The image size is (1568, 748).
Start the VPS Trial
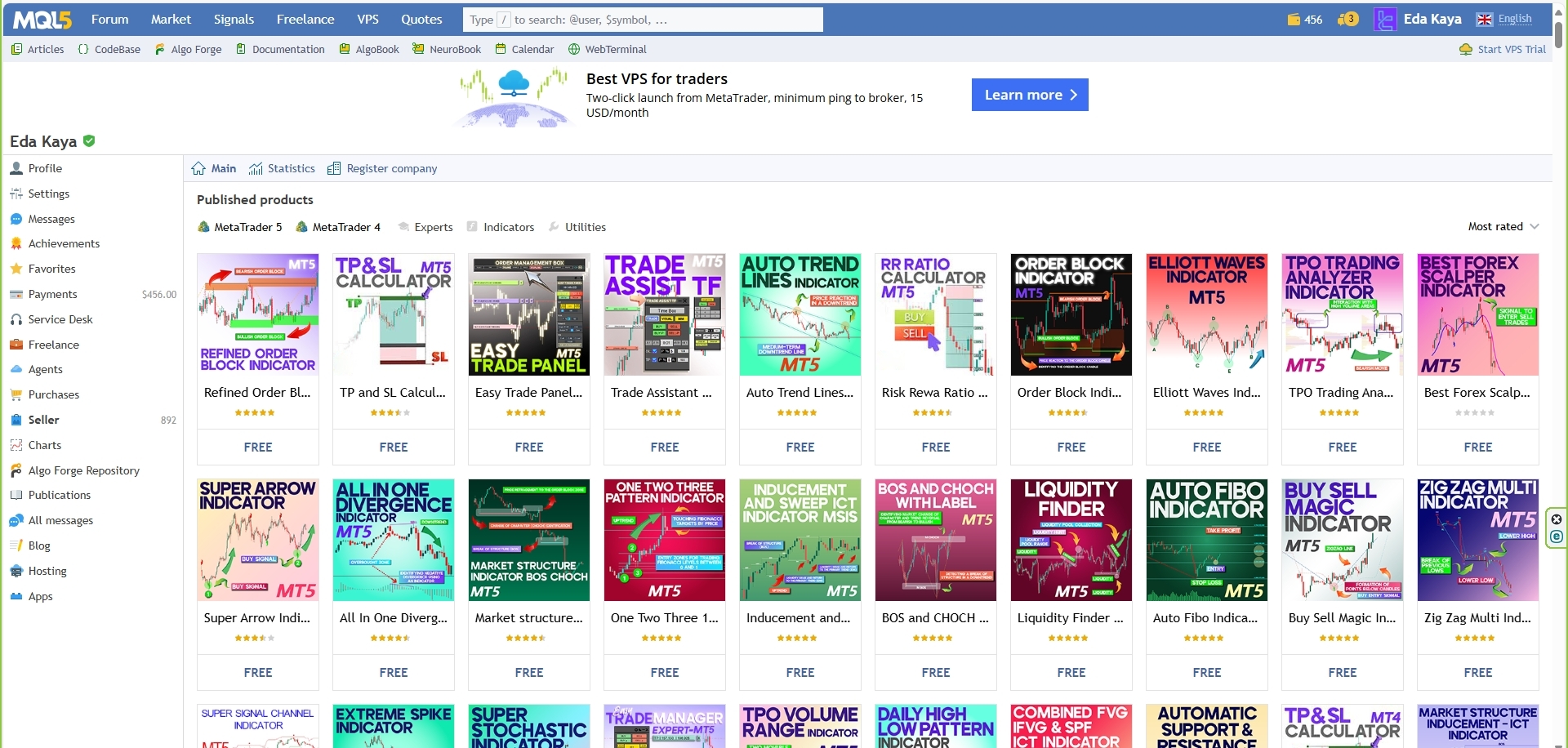(x=1510, y=49)
